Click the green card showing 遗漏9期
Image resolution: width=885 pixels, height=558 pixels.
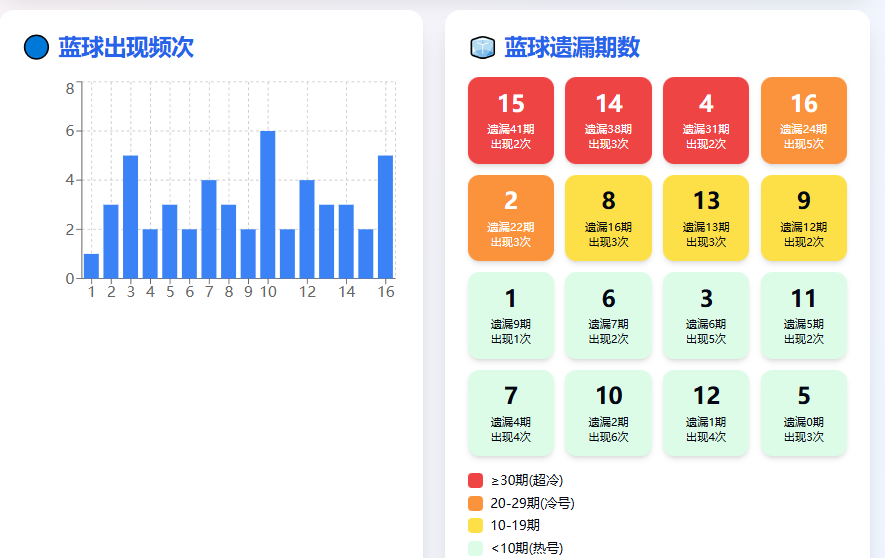point(510,315)
